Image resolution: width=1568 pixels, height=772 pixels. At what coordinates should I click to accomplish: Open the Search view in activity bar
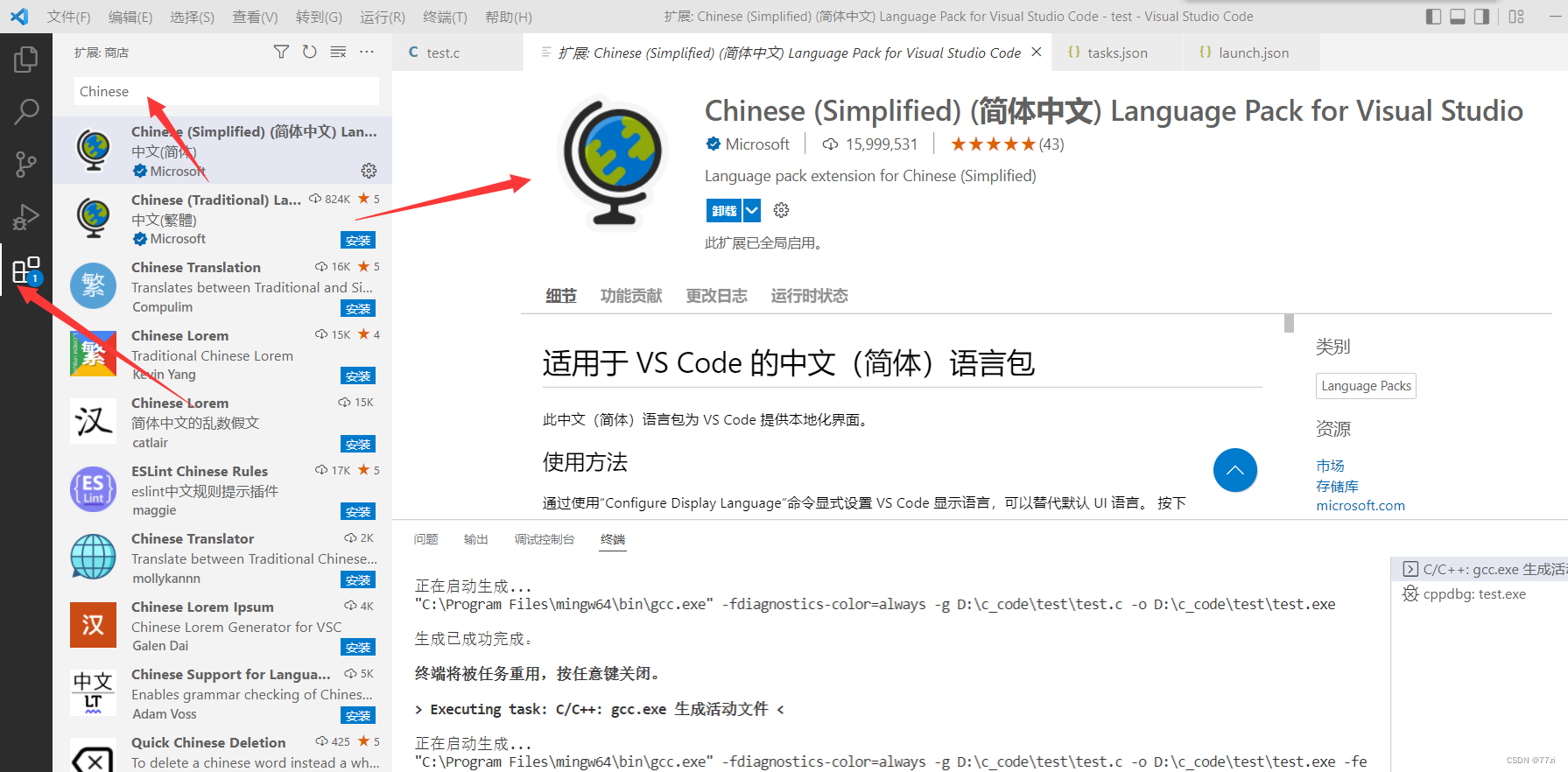pos(25,111)
